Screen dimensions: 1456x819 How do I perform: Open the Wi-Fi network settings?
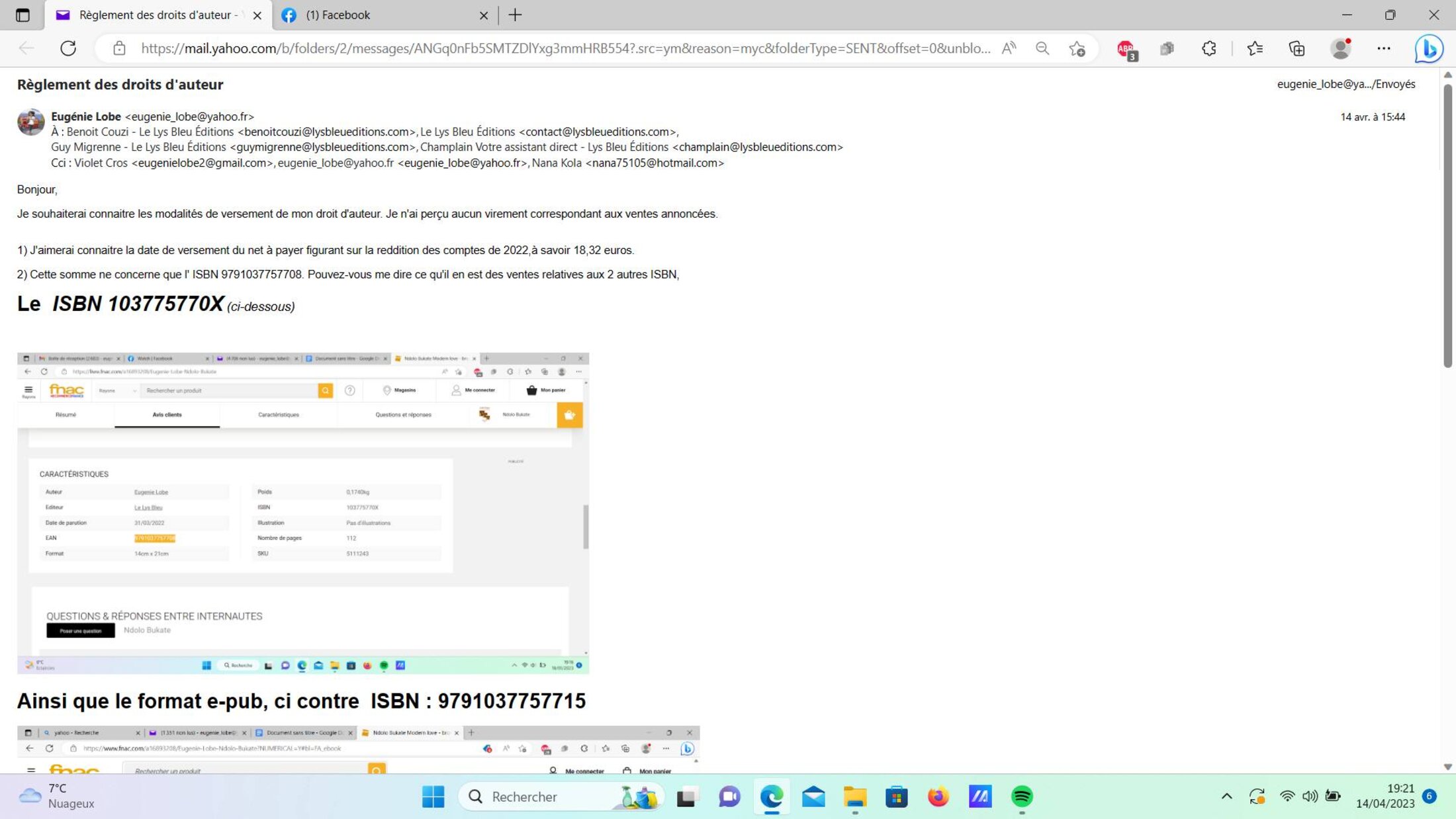point(1287,797)
